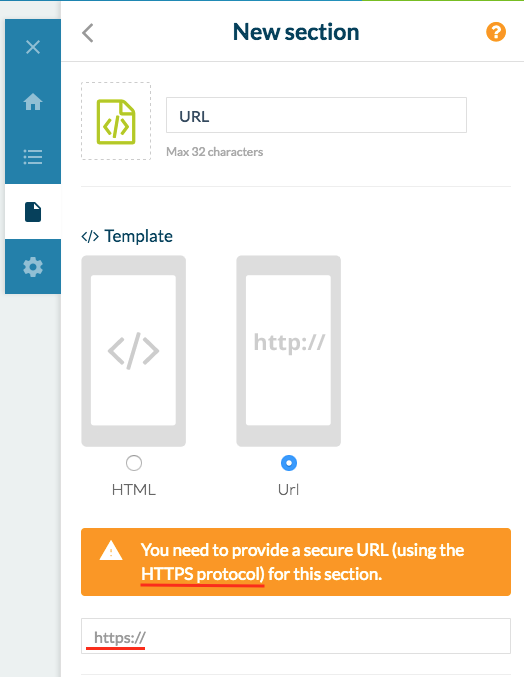Open the list menu icon in sidebar
The width and height of the screenshot is (524, 677).
coord(33,157)
